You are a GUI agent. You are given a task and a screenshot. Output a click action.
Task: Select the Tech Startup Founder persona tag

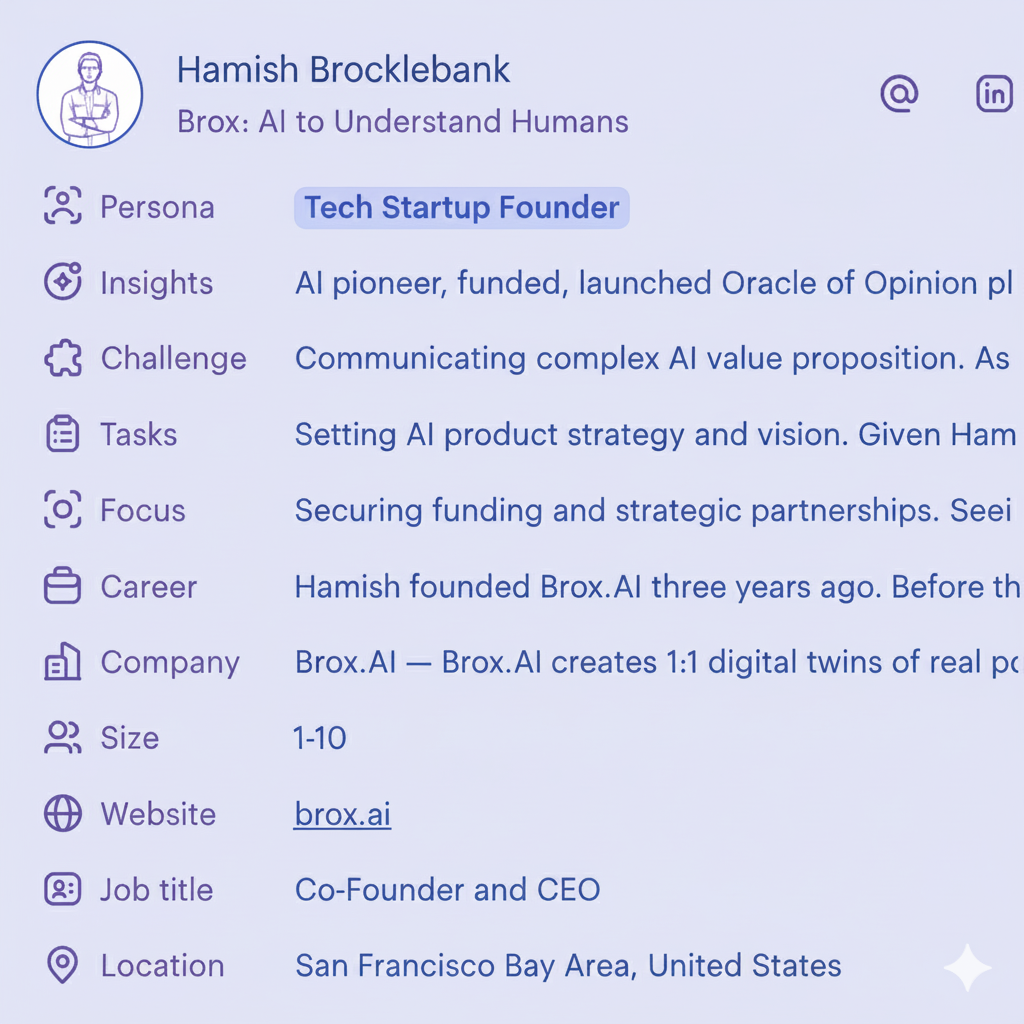461,208
